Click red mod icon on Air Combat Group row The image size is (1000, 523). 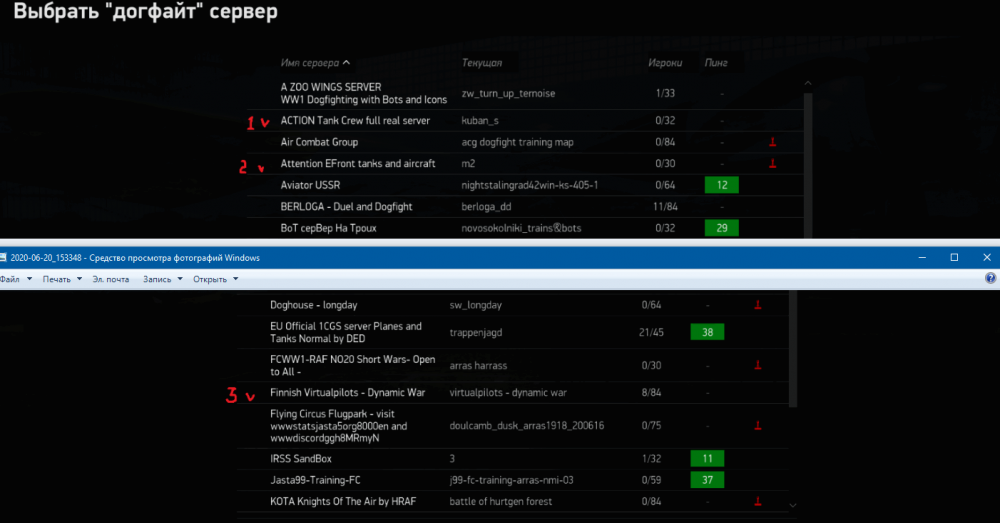(x=772, y=142)
